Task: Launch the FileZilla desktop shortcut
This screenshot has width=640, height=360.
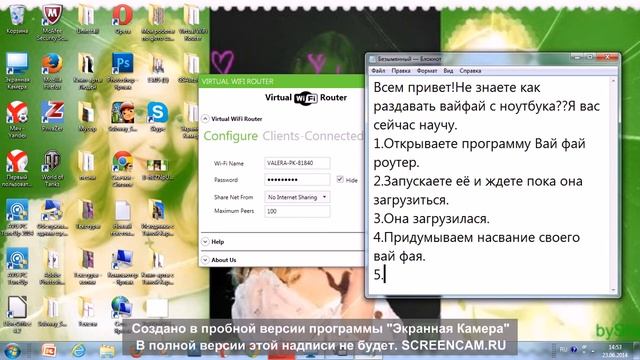Action: tap(52, 116)
